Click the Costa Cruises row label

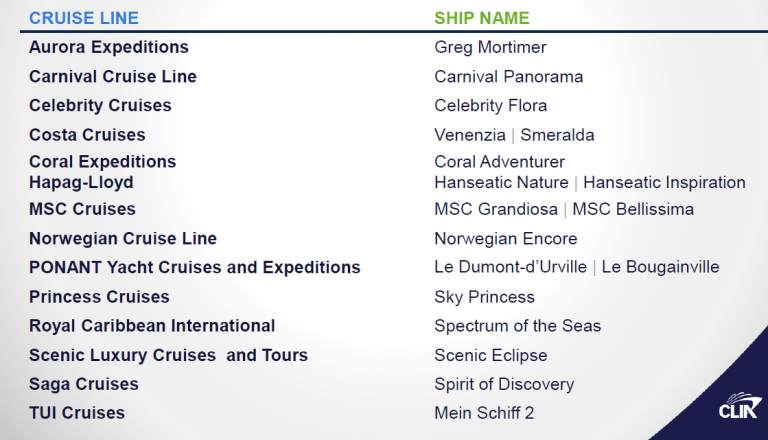coord(87,135)
